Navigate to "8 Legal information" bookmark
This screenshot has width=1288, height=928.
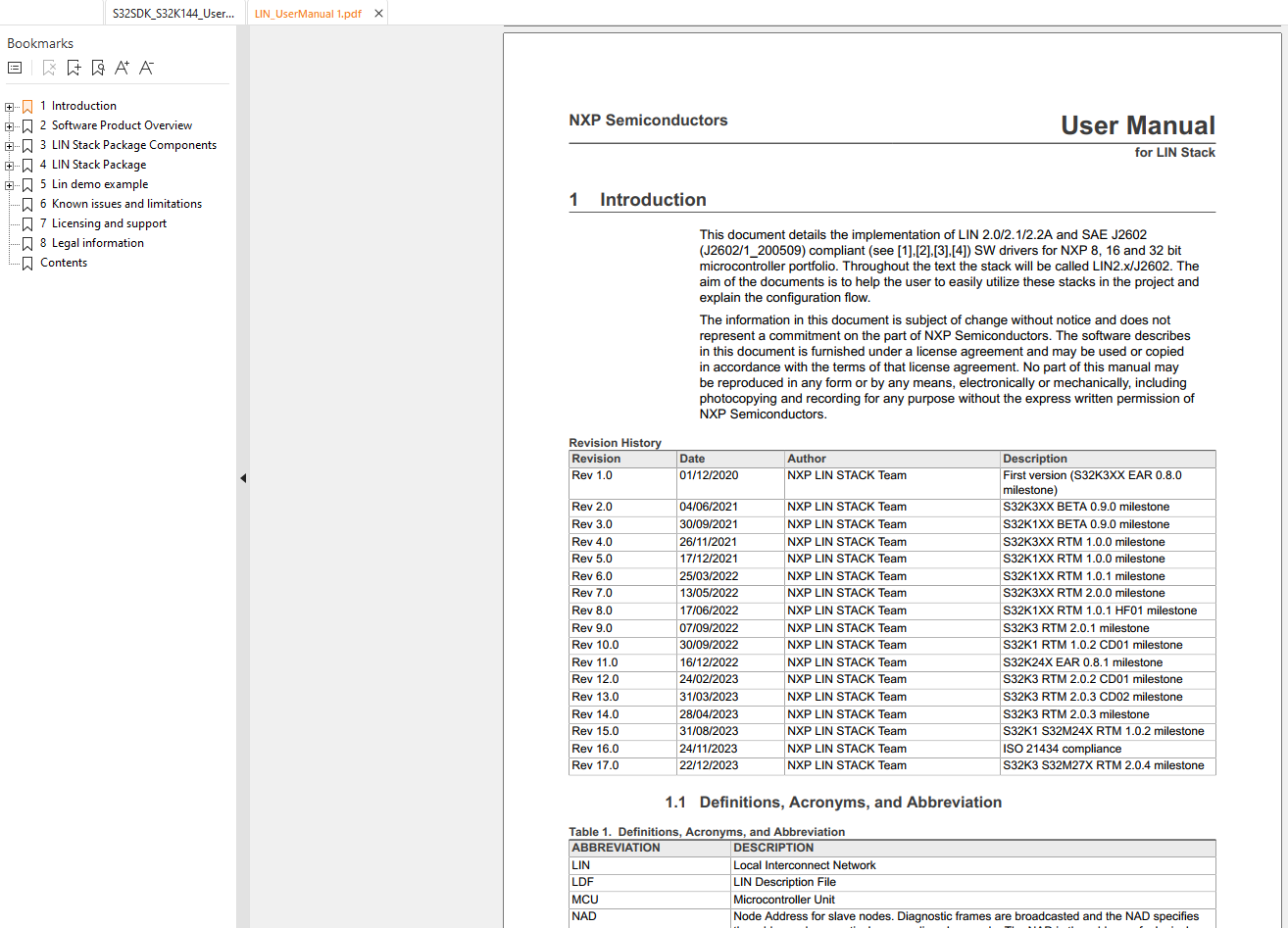(x=94, y=242)
